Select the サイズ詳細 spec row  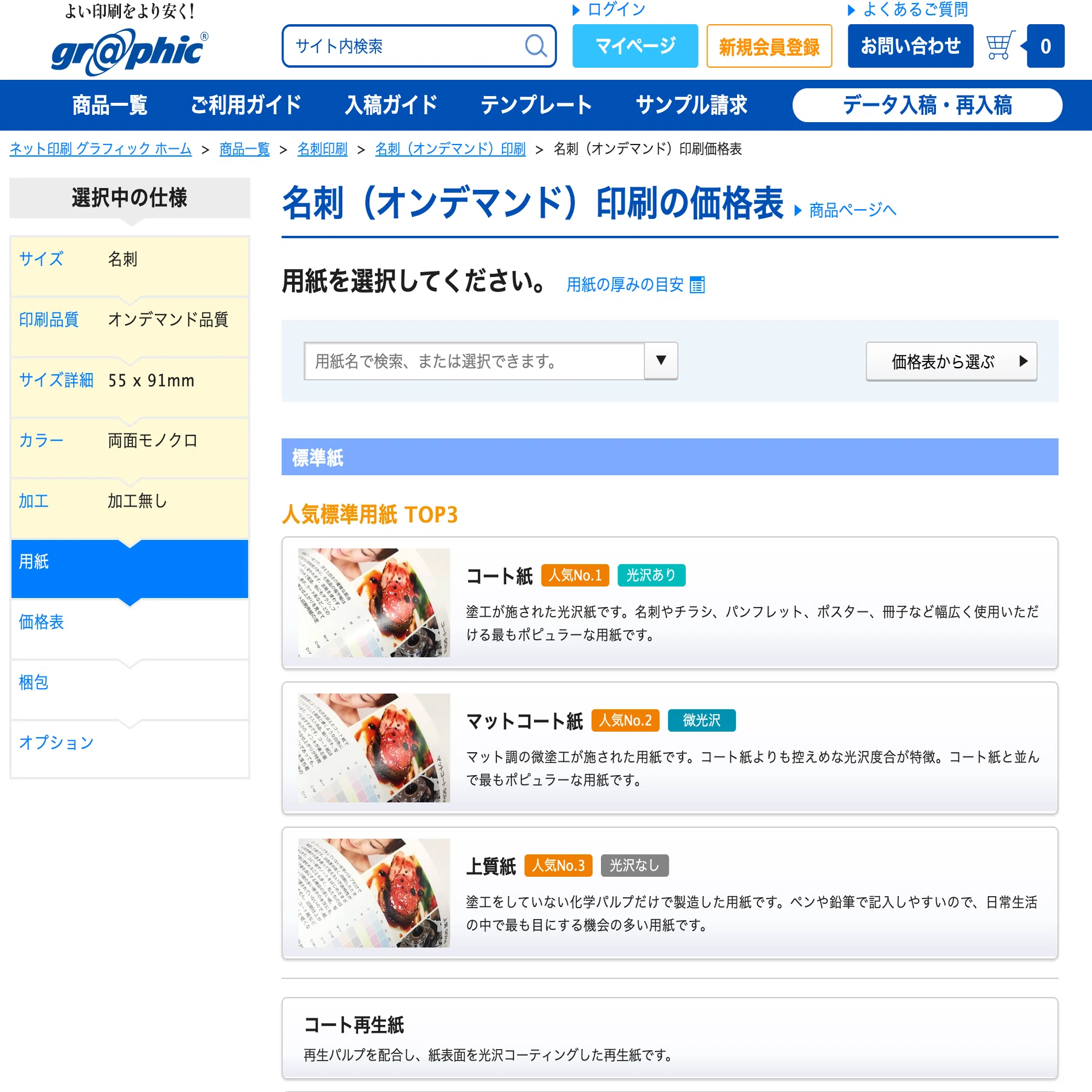coord(129,387)
